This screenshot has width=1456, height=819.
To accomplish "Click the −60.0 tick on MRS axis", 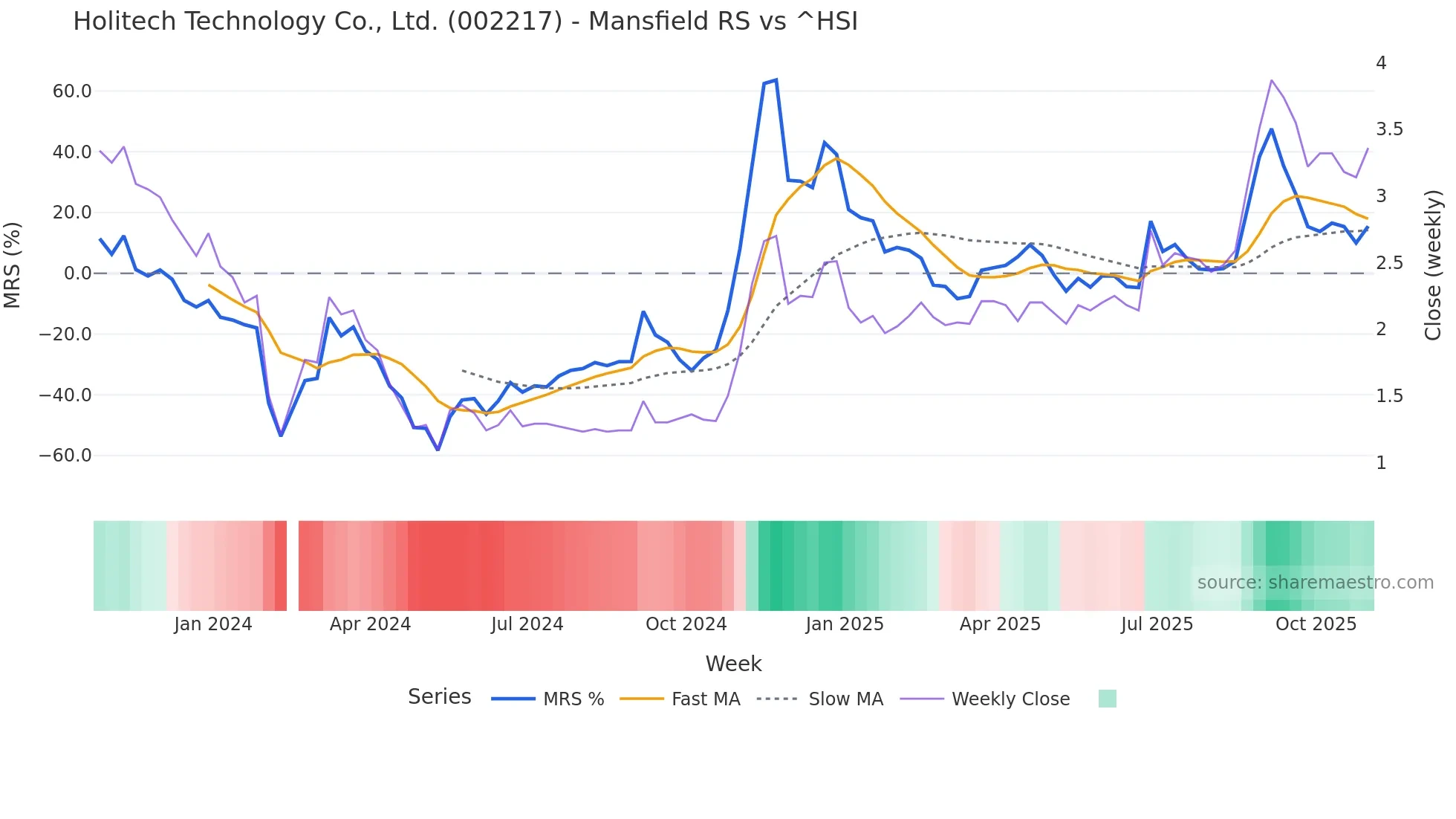I will (65, 456).
